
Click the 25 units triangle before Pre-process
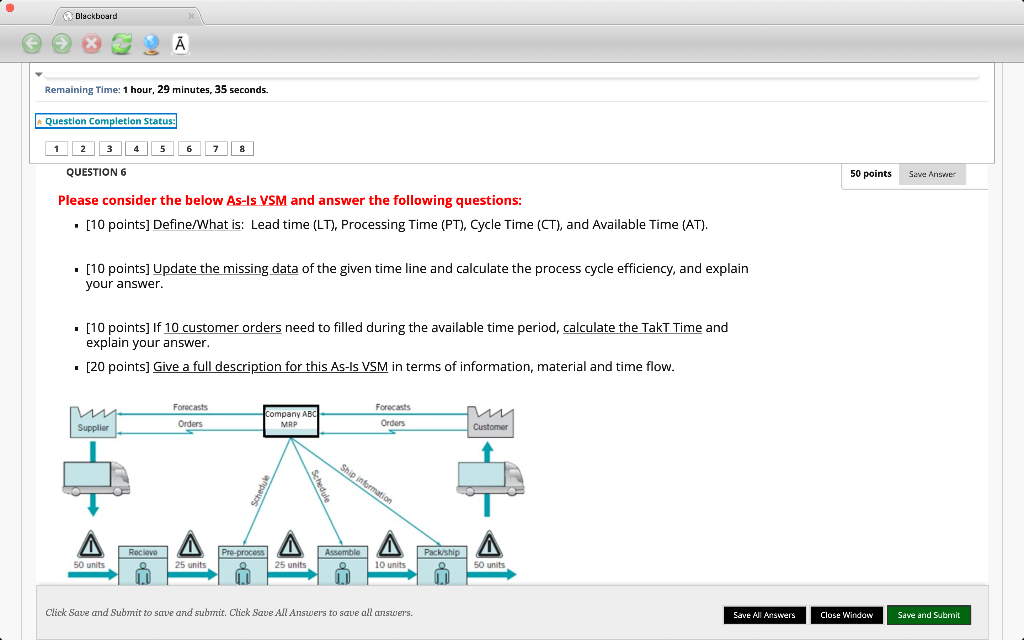(190, 545)
